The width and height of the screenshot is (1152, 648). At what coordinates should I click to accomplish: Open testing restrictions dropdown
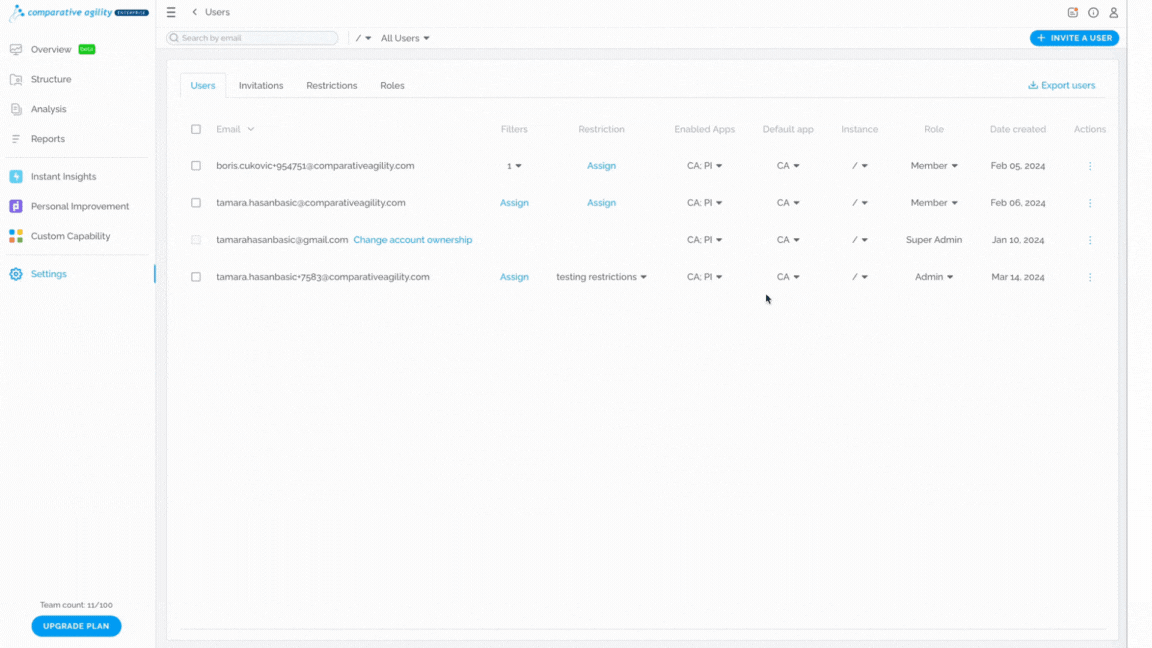click(x=601, y=277)
